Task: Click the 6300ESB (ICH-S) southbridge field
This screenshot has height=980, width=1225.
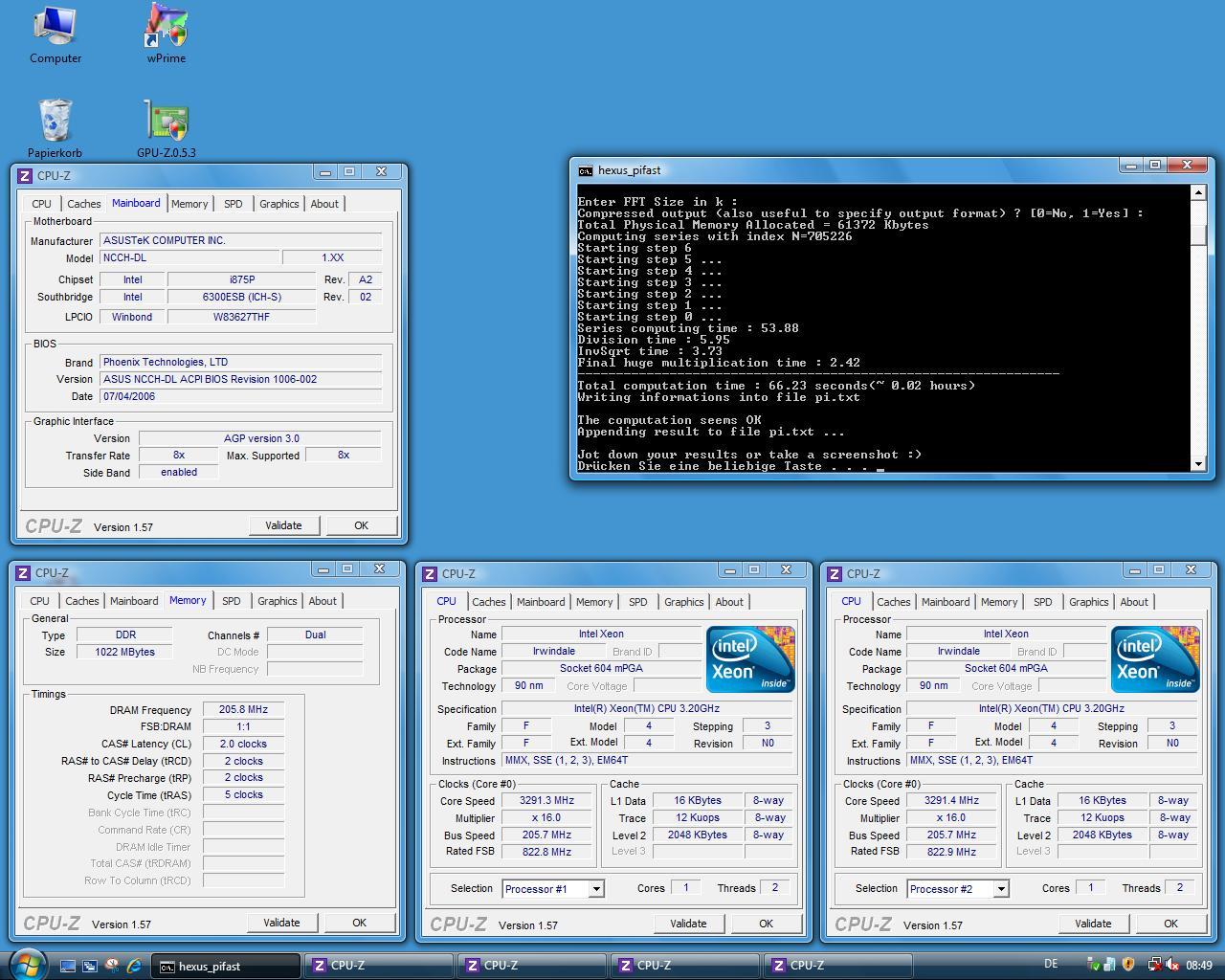Action: tap(241, 297)
